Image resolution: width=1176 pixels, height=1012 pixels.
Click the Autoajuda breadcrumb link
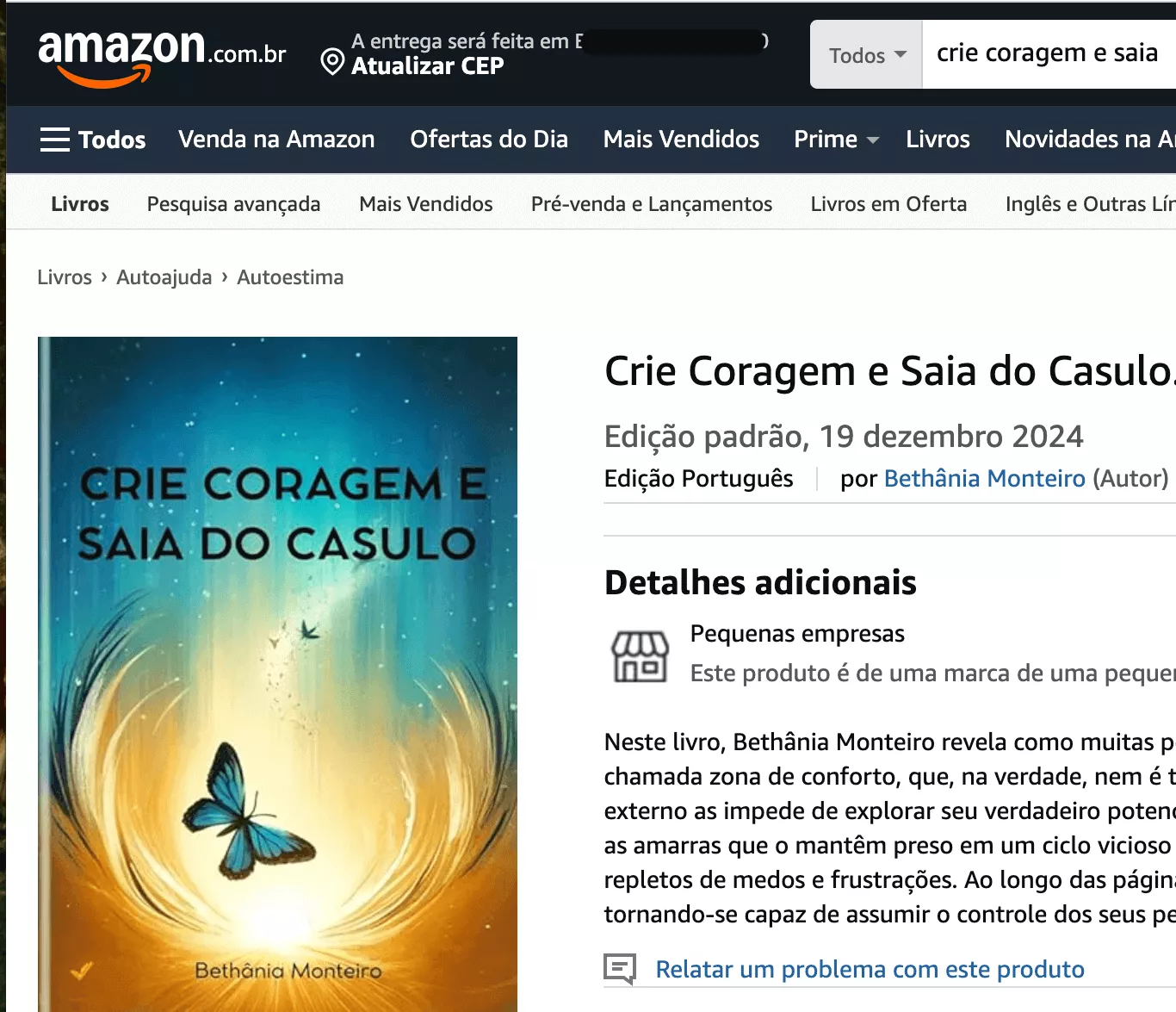coord(164,277)
